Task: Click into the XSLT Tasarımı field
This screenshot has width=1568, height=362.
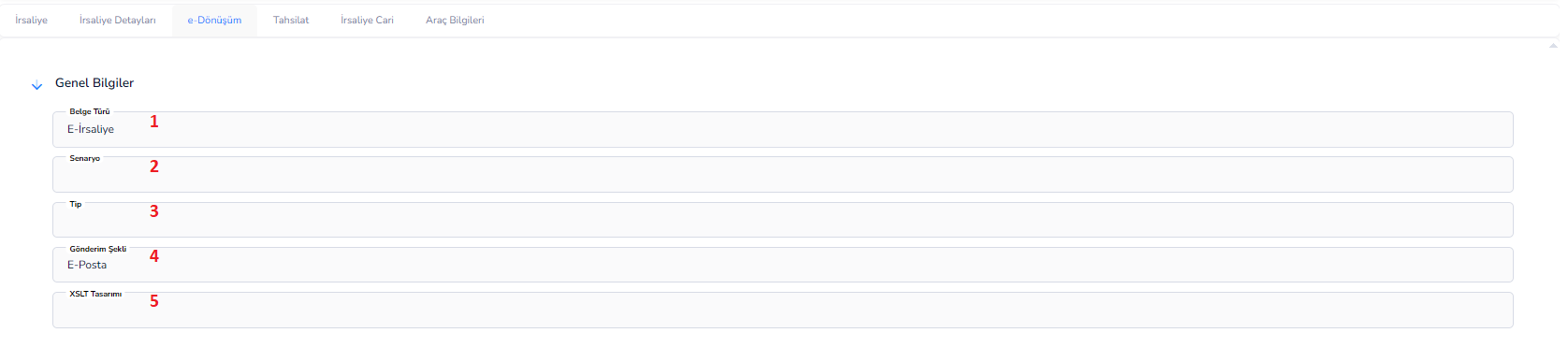Action: point(782,310)
